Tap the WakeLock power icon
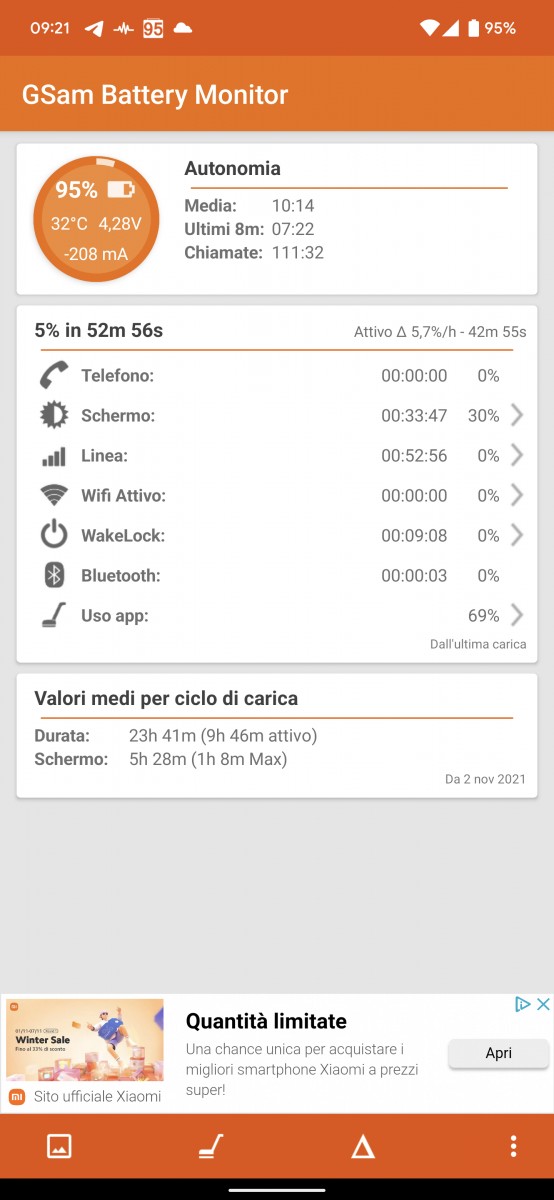The image size is (554, 1200). [54, 535]
